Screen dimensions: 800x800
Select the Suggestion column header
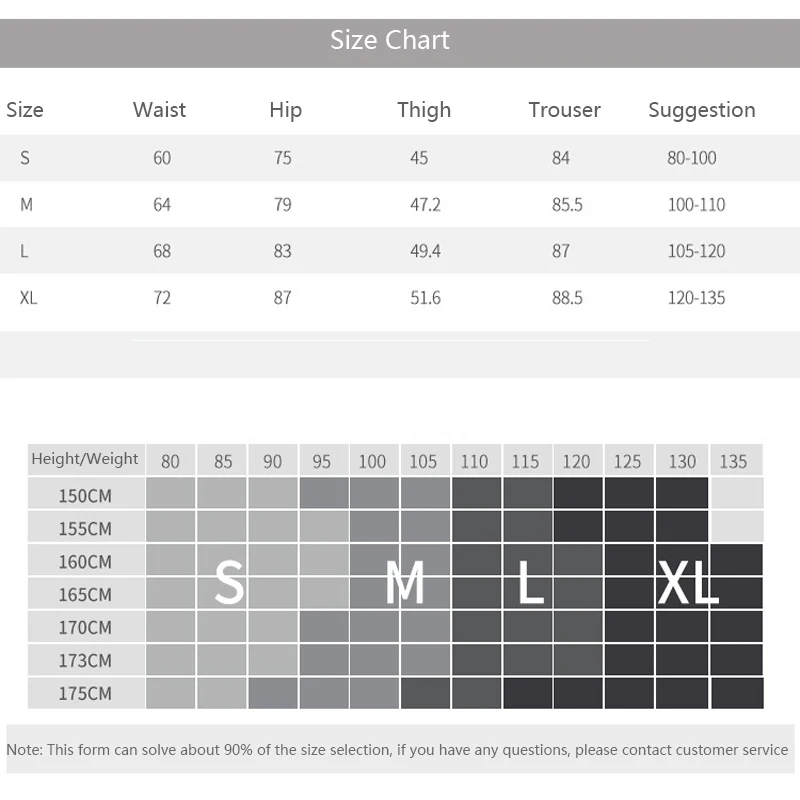701,110
